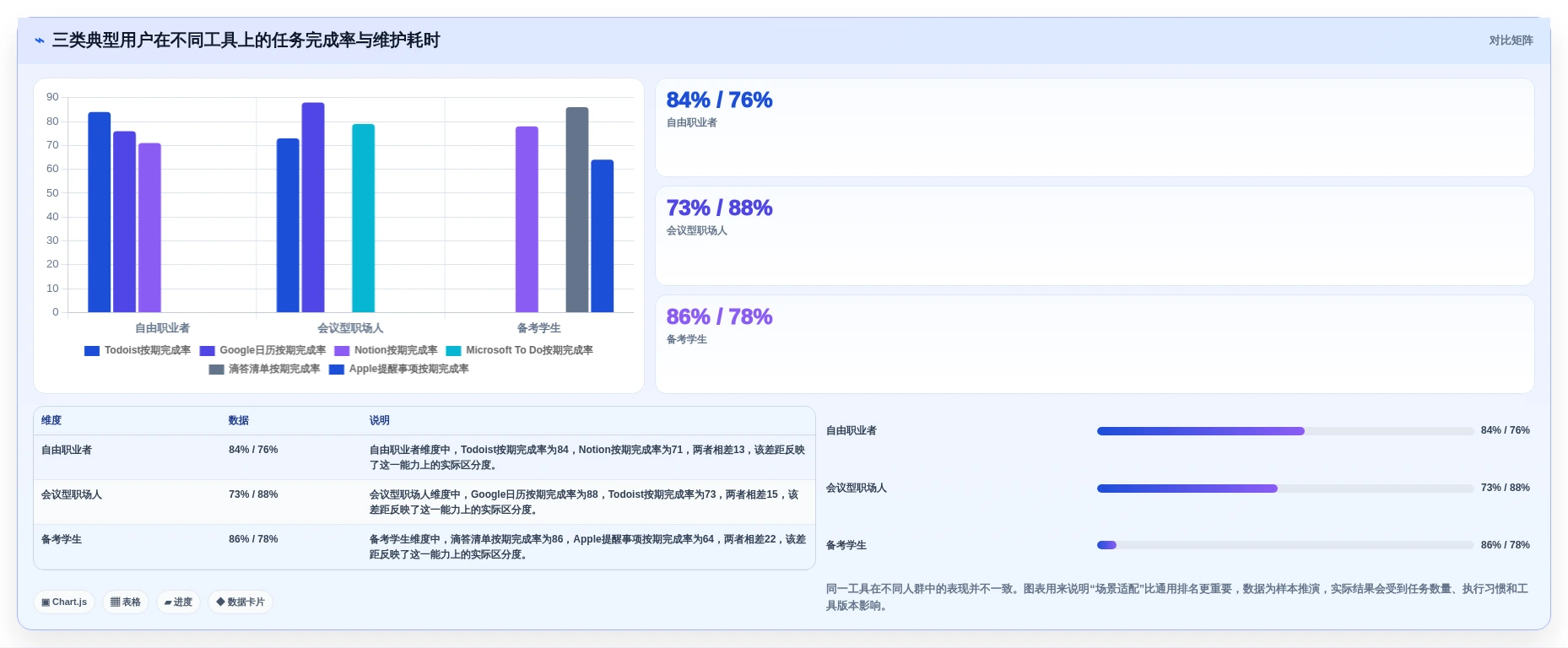Click the Google日历 bar in the 会议型职场人 group

click(313, 208)
